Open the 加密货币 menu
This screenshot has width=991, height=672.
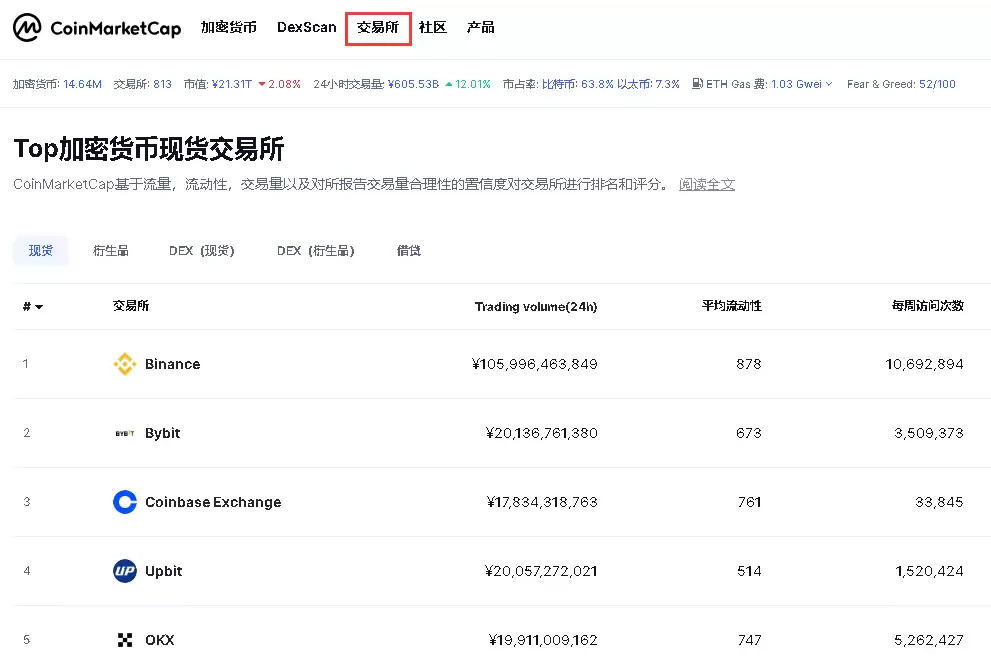(229, 28)
